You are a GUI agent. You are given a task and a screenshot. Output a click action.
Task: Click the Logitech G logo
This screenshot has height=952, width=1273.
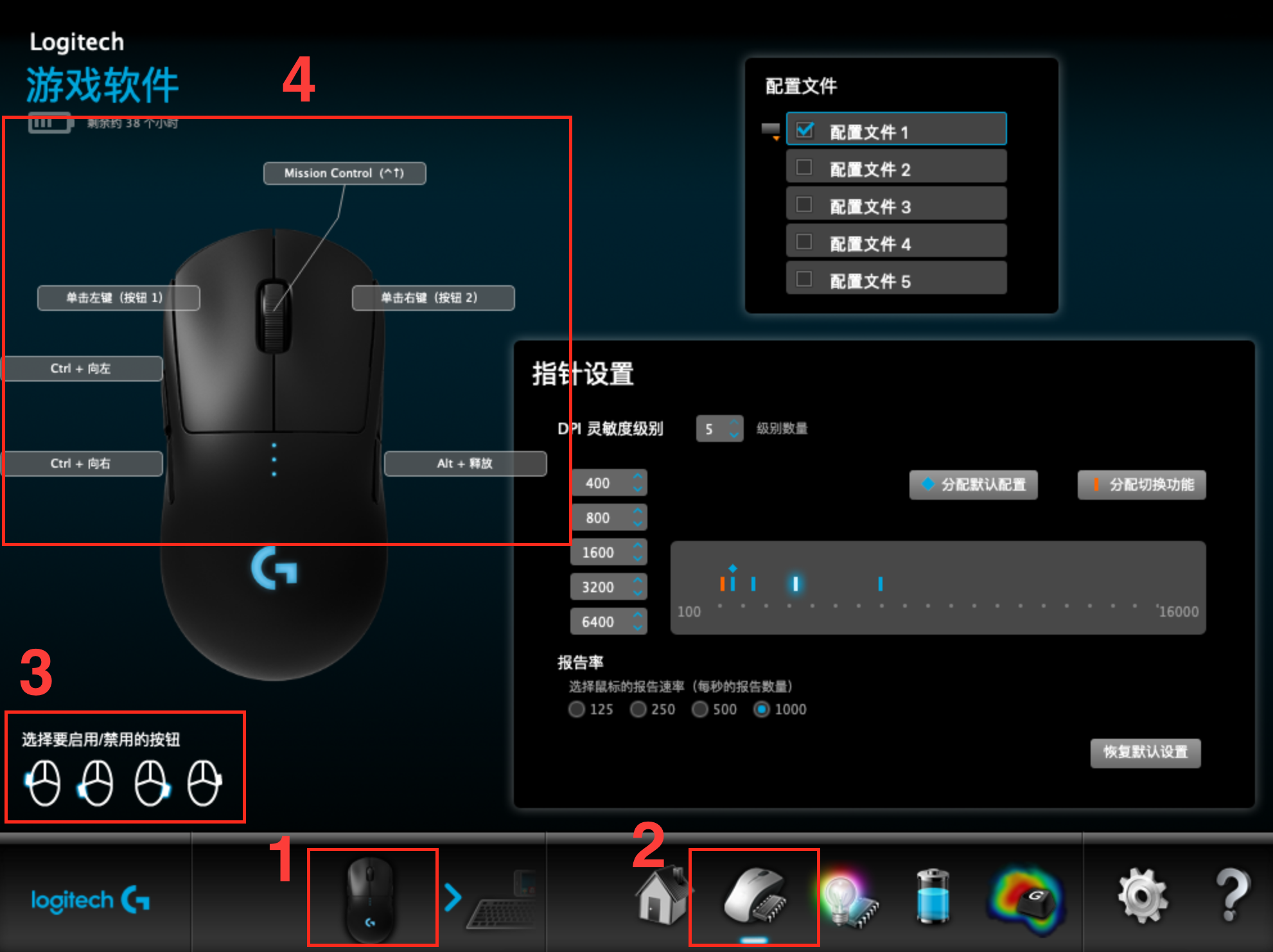[91, 900]
